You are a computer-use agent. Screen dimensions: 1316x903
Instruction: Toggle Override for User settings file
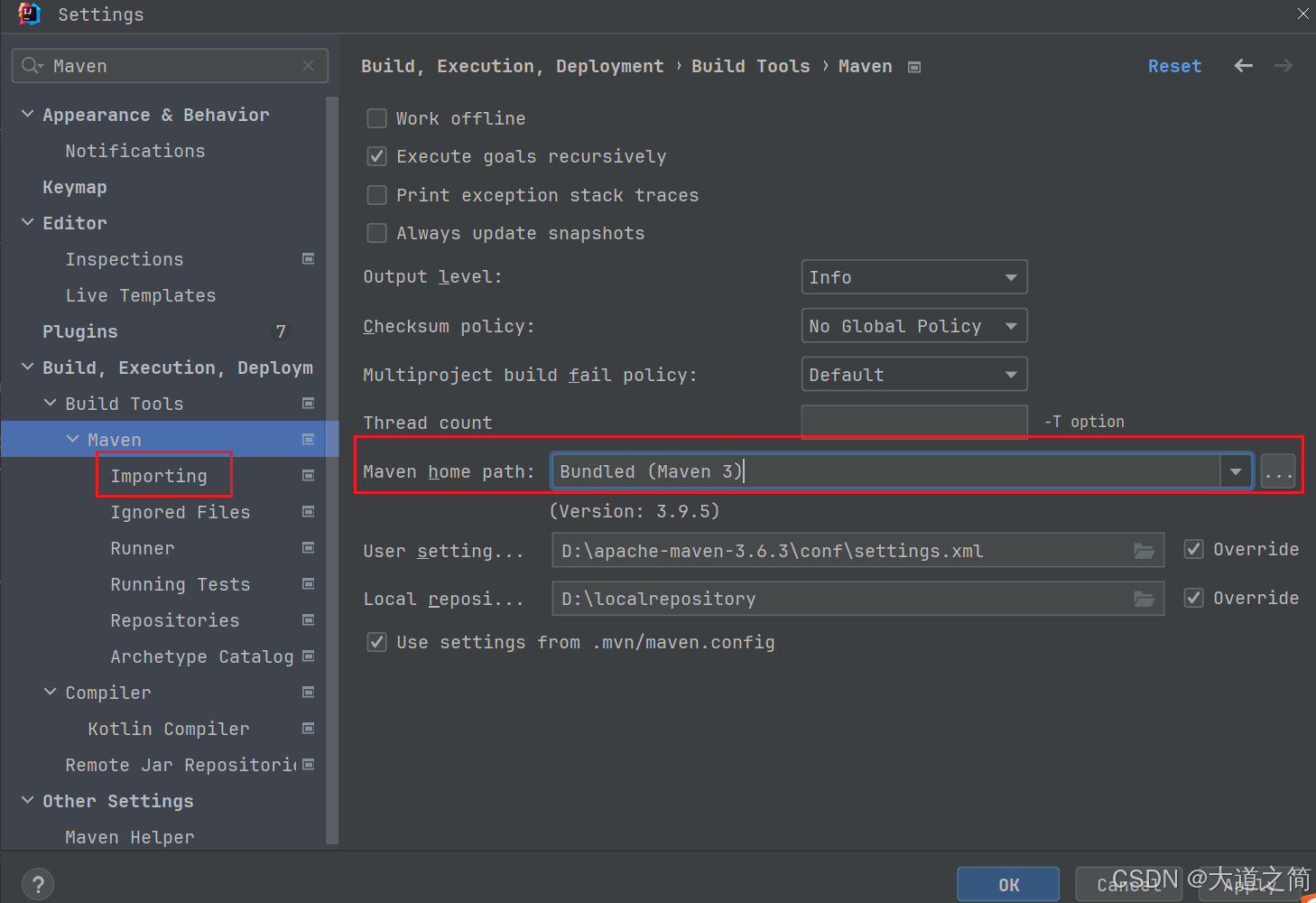click(1194, 549)
